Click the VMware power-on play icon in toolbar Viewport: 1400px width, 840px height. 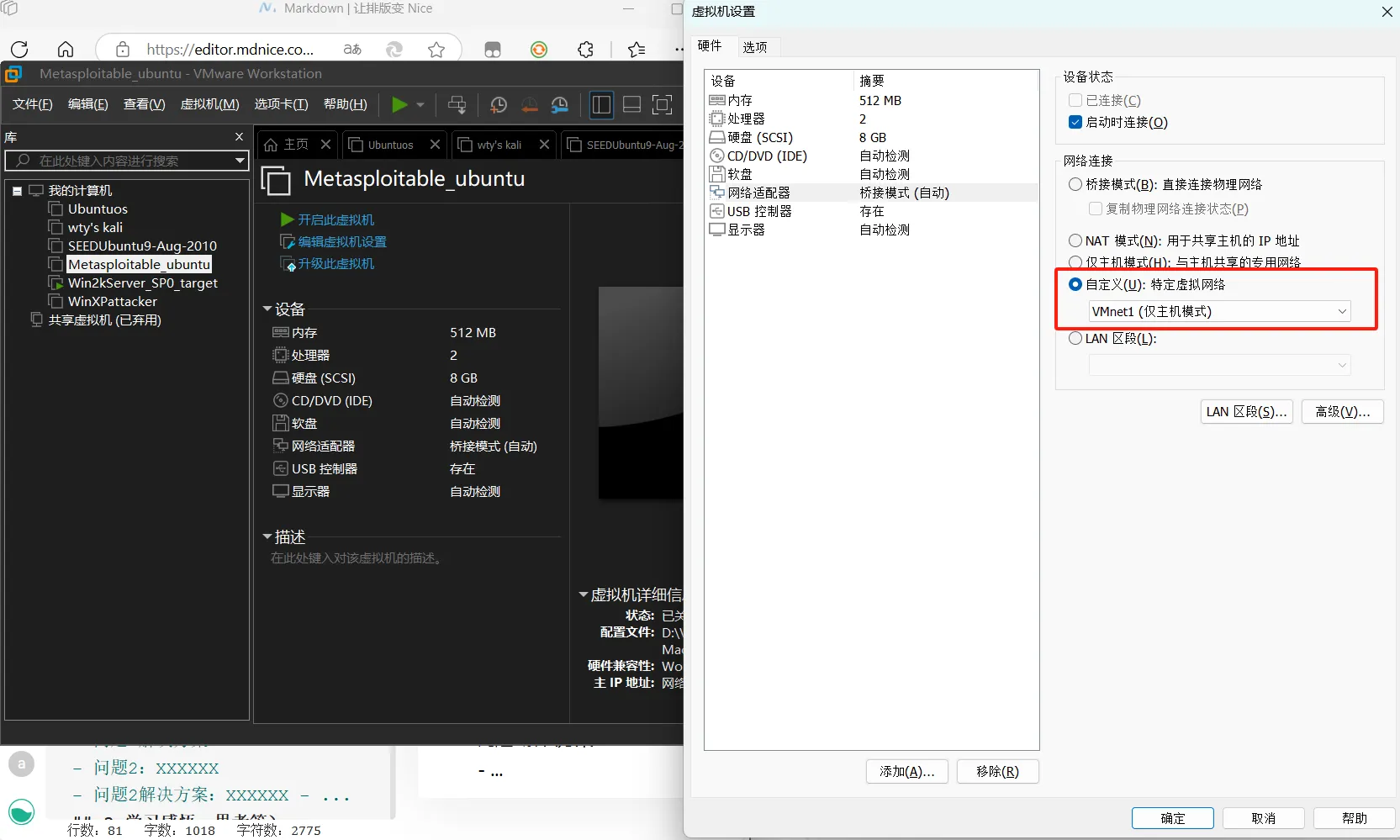tap(399, 104)
